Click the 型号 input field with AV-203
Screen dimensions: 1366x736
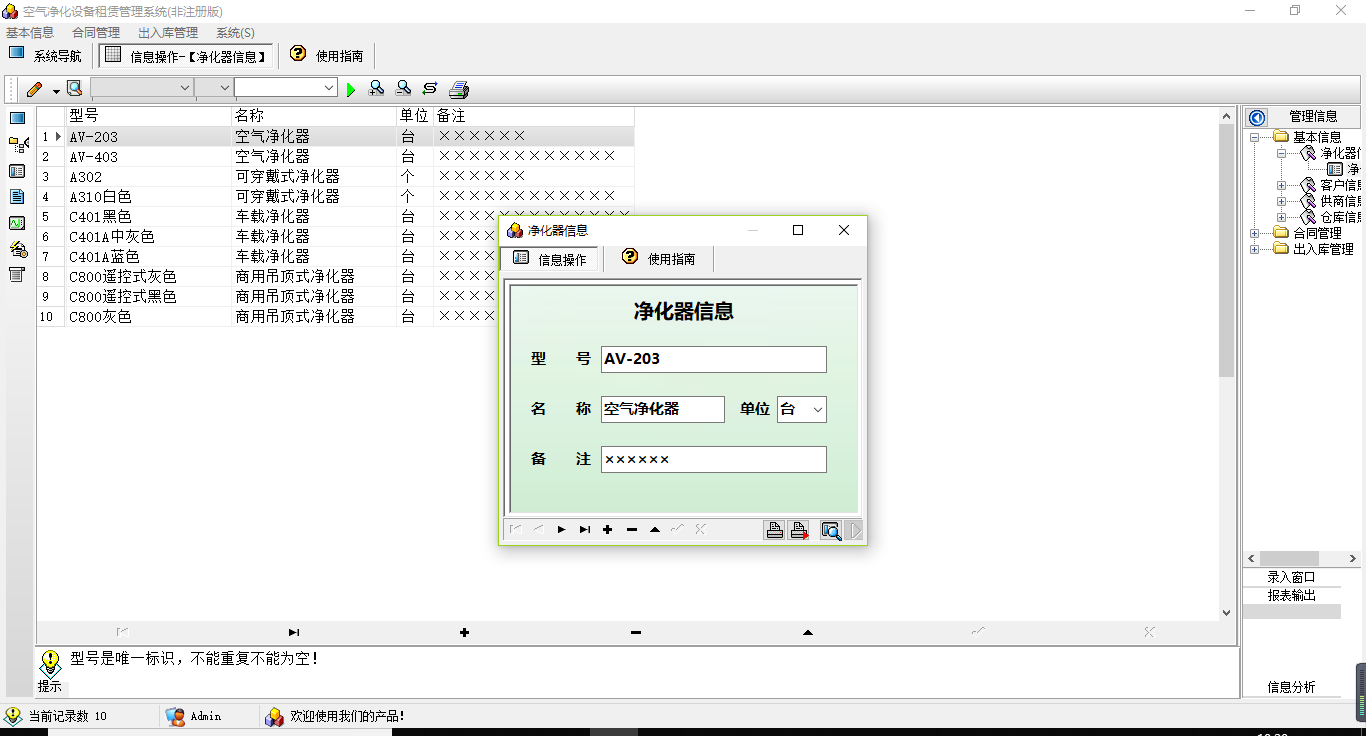(714, 359)
